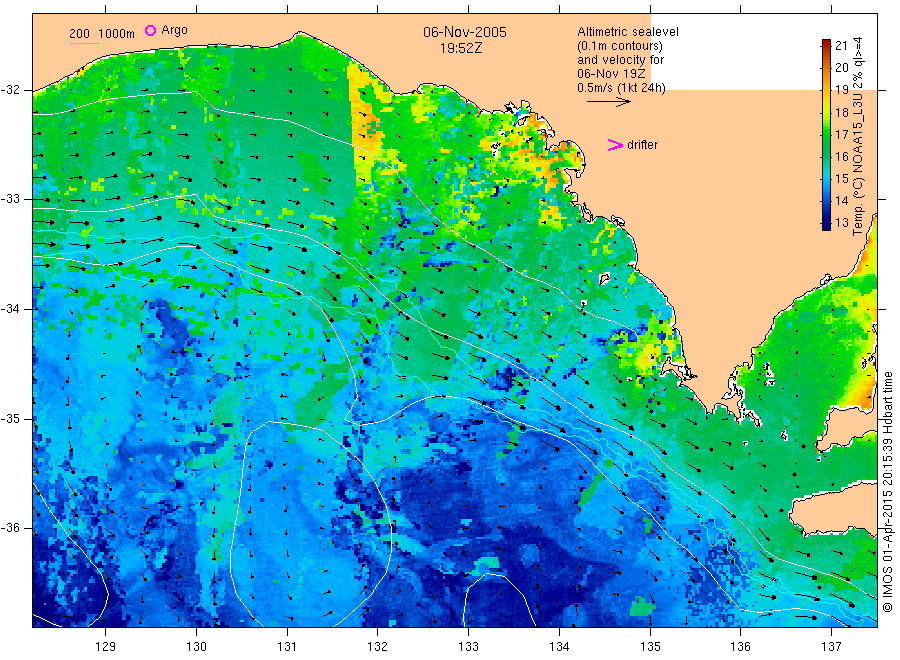Click the colorbar value 17
Screen dimensions: 900x660
tap(841, 134)
